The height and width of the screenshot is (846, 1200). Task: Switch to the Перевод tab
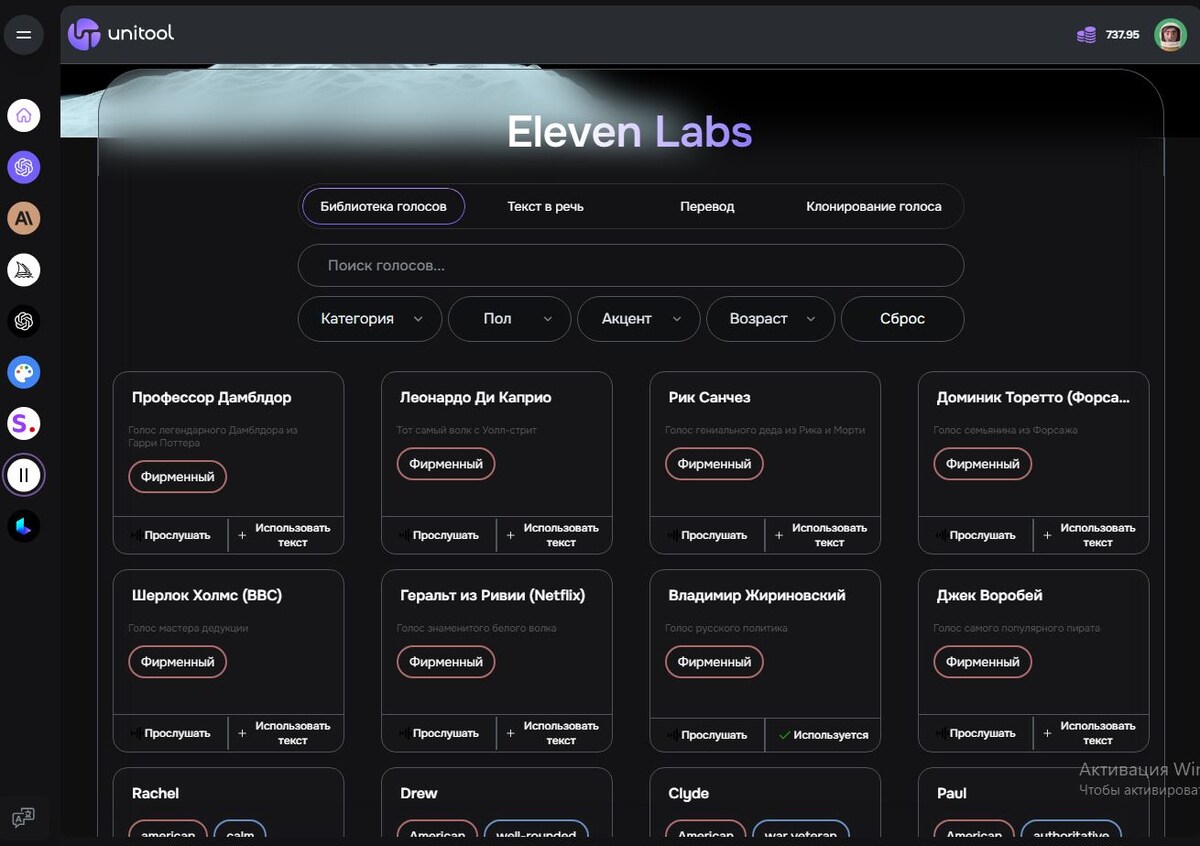click(707, 206)
